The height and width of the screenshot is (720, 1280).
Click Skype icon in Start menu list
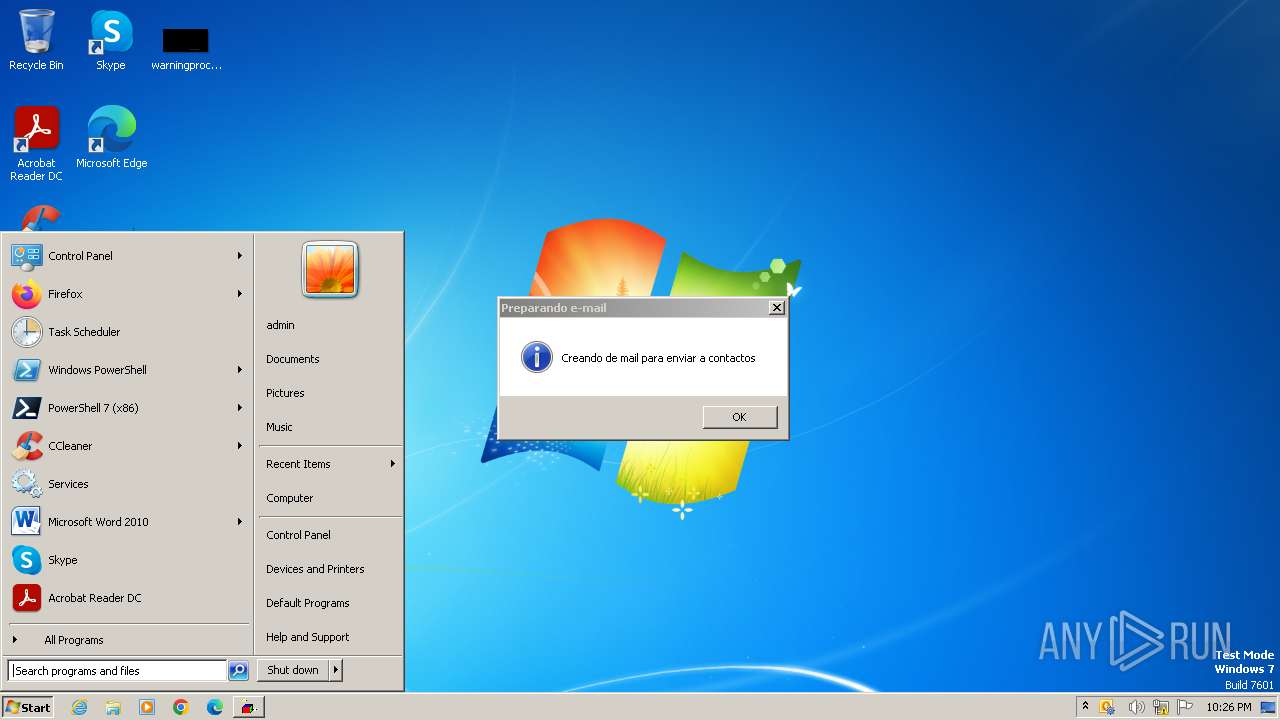26,560
